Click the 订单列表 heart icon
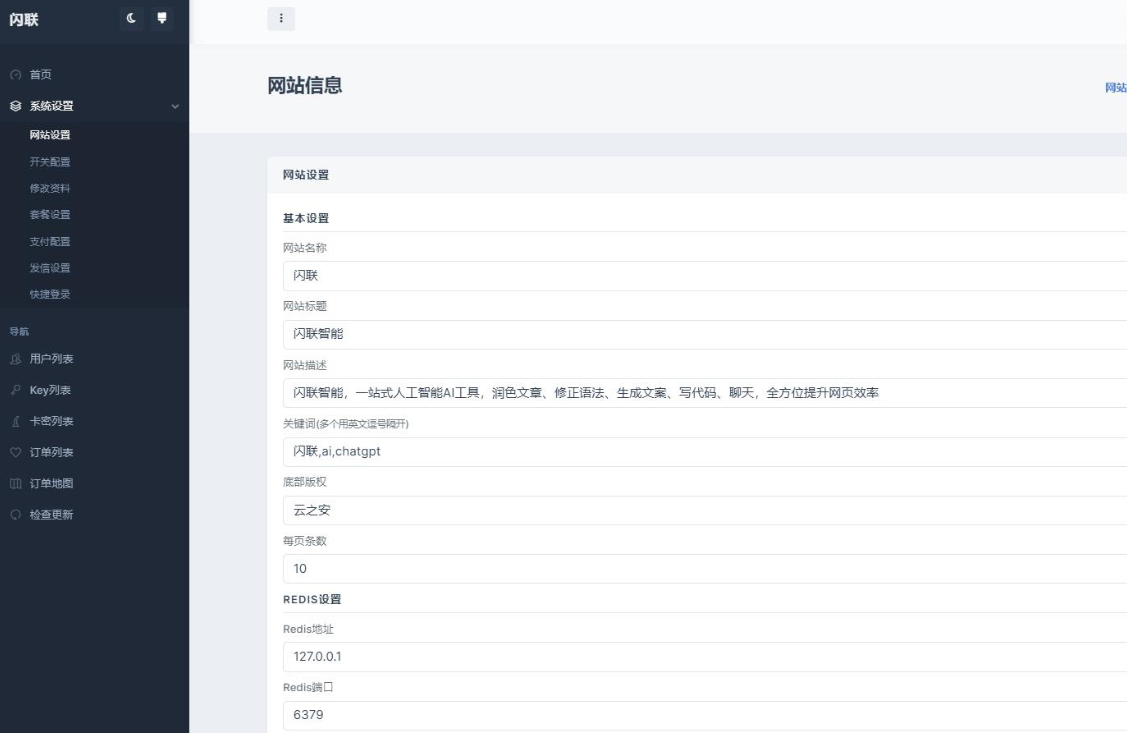The width and height of the screenshot is (1127, 738). pyautogui.click(x=15, y=452)
